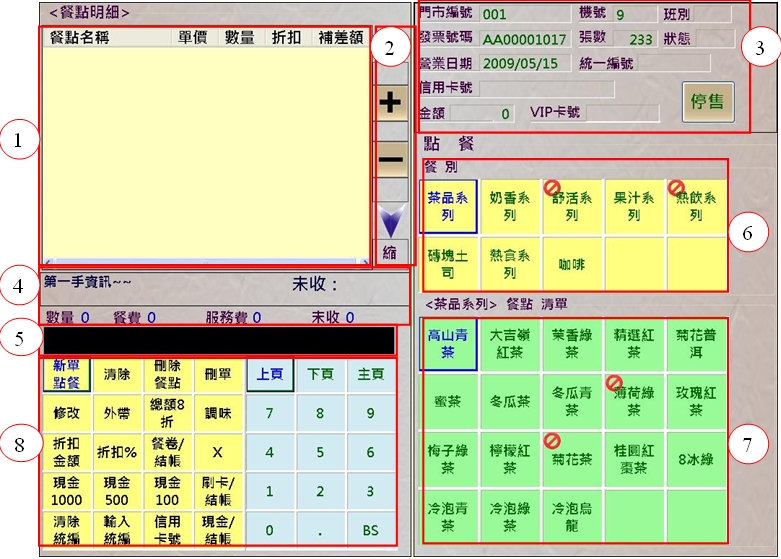The width and height of the screenshot is (781, 559).
Task: Click the down arrow below minus button
Action: 391,218
